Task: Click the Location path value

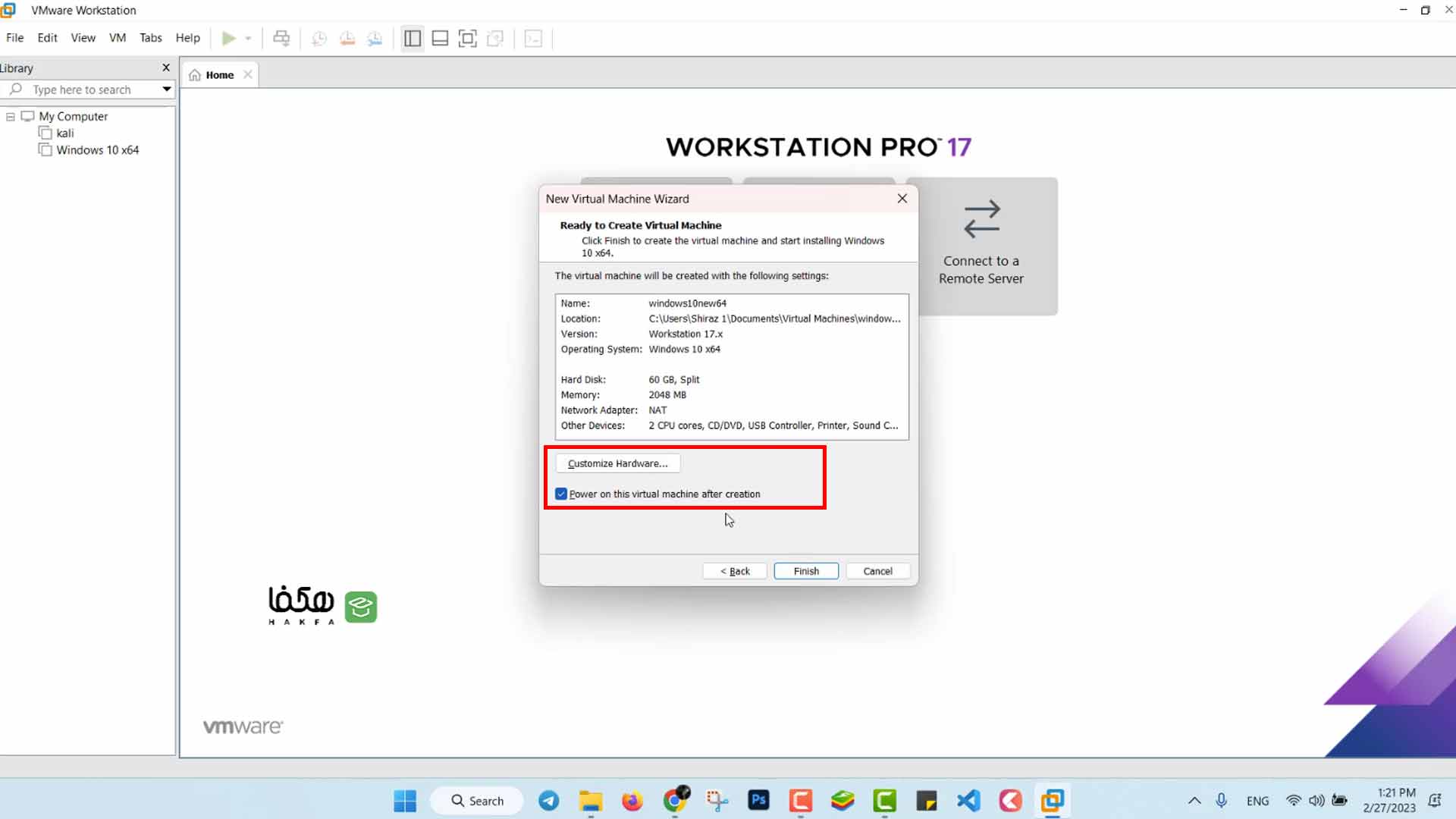Action: [x=774, y=318]
